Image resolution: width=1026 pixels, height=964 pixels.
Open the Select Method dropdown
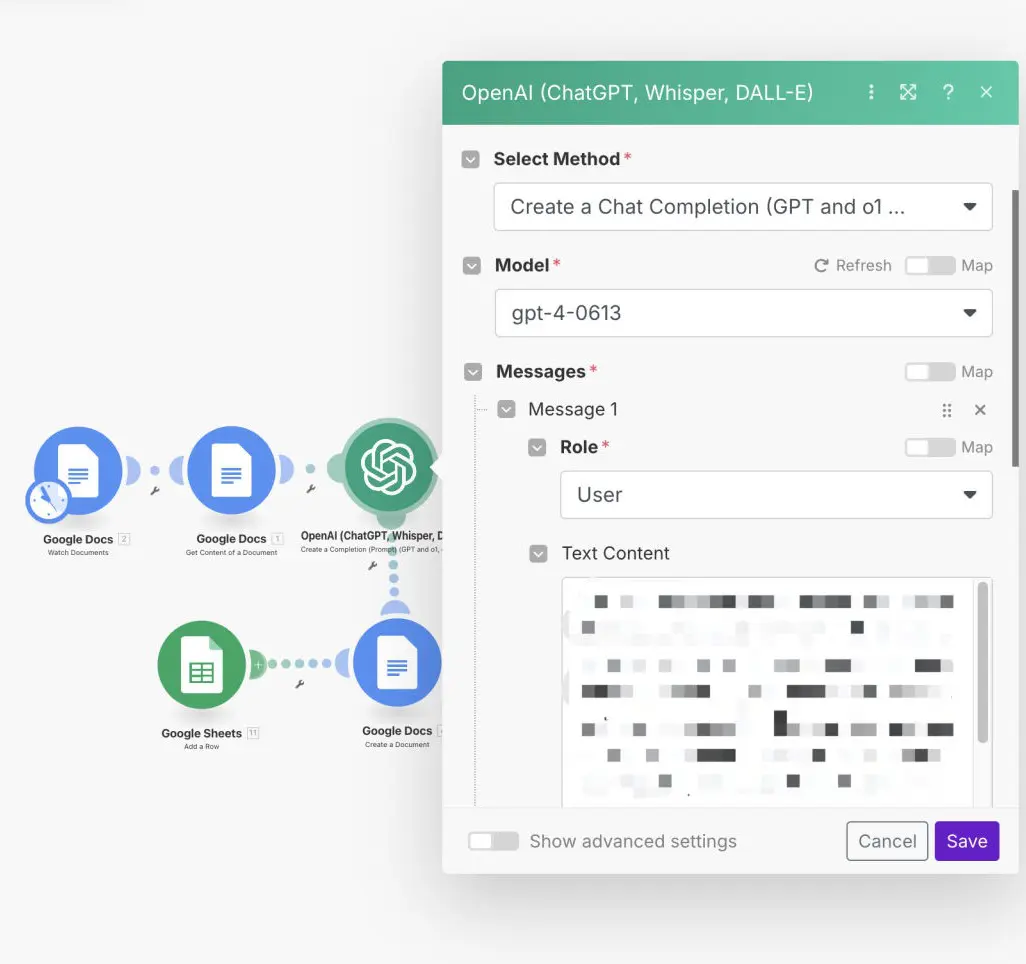click(742, 207)
